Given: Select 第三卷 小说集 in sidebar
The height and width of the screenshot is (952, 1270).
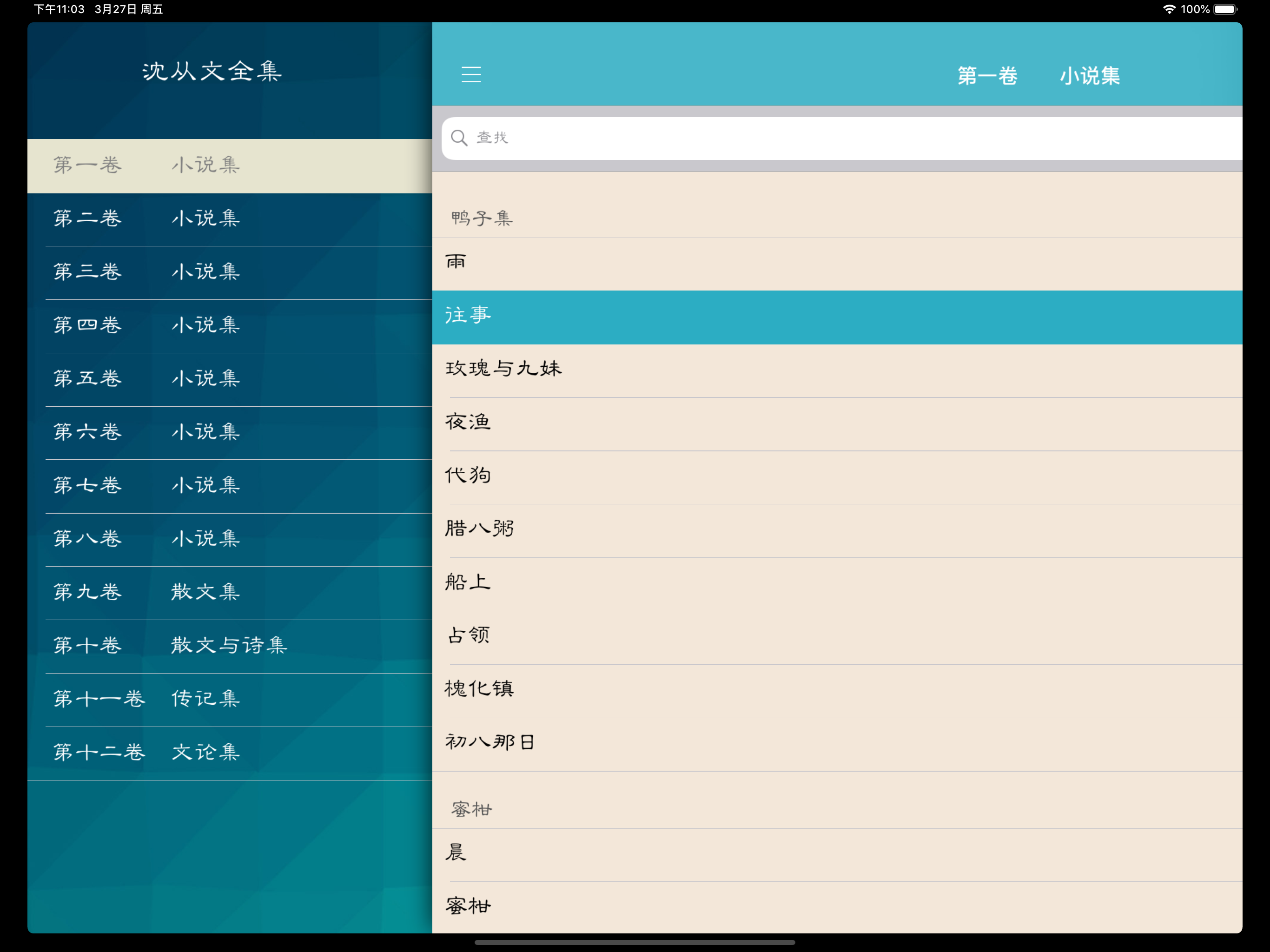Looking at the screenshot, I should (230, 273).
